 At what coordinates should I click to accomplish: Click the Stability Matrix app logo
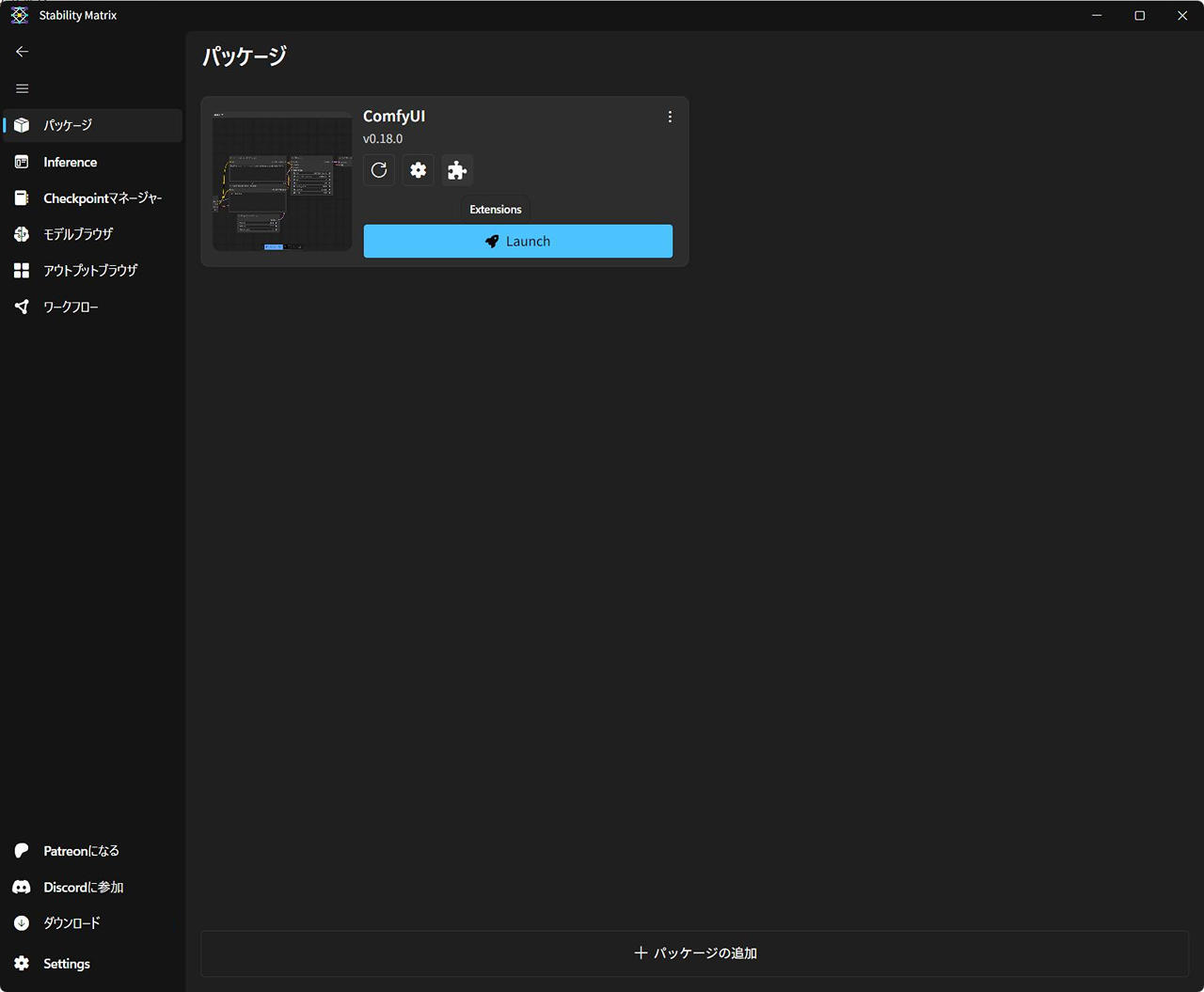click(20, 16)
